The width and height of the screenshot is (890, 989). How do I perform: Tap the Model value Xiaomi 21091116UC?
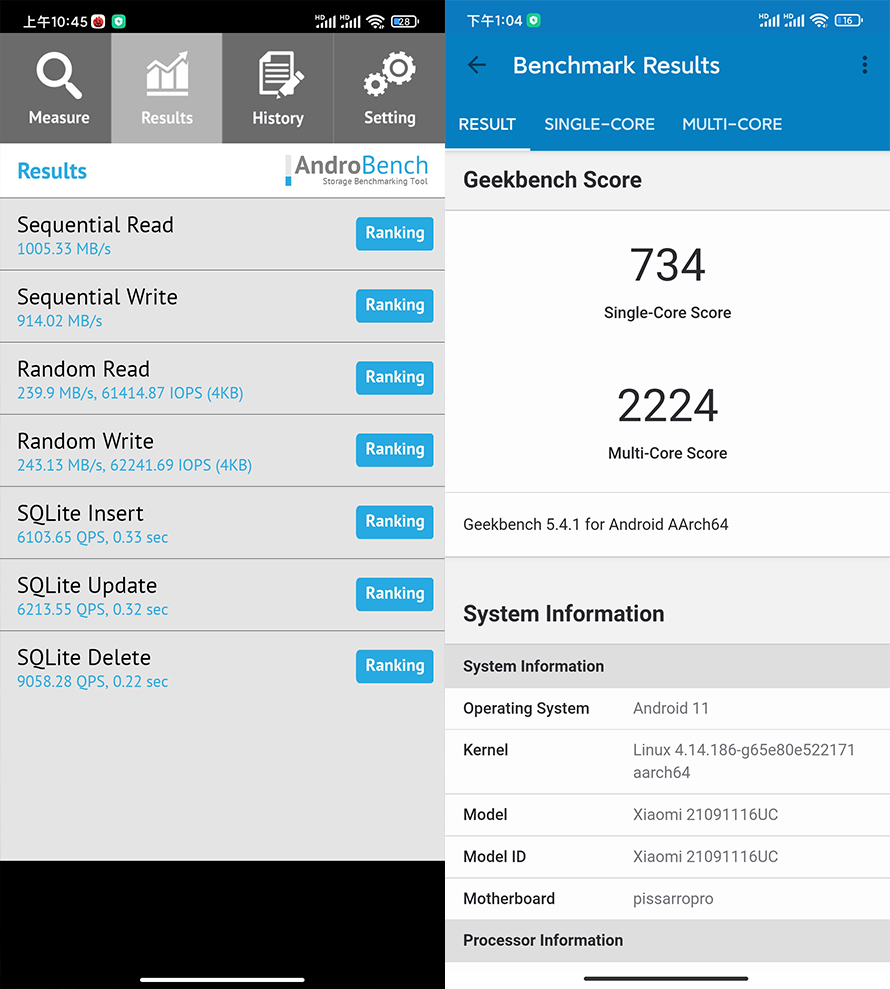(705, 814)
